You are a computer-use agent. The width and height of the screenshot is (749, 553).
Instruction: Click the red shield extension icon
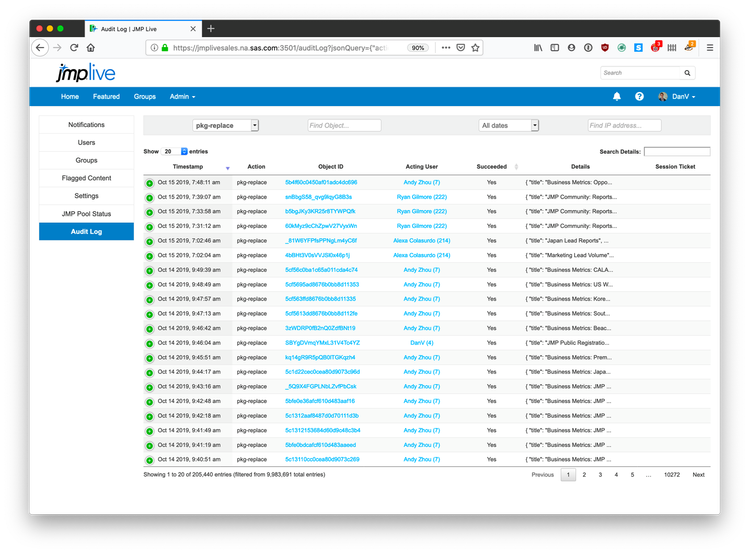pyautogui.click(x=605, y=48)
